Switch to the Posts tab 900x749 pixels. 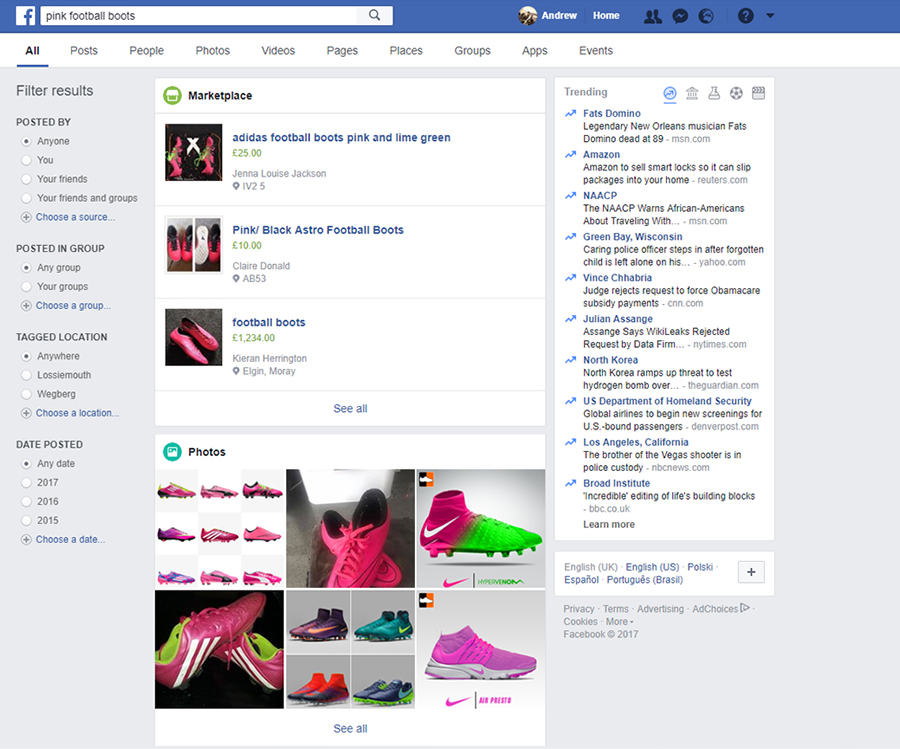[x=84, y=51]
